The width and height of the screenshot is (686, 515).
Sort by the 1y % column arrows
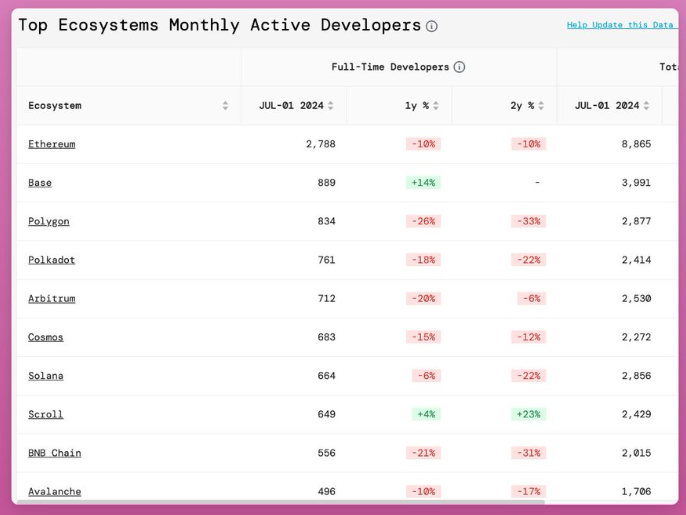(436, 105)
